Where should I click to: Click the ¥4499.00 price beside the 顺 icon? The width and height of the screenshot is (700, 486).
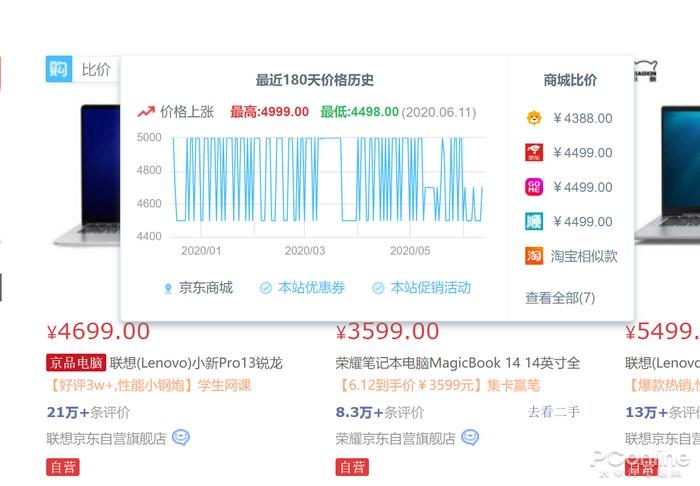click(583, 221)
